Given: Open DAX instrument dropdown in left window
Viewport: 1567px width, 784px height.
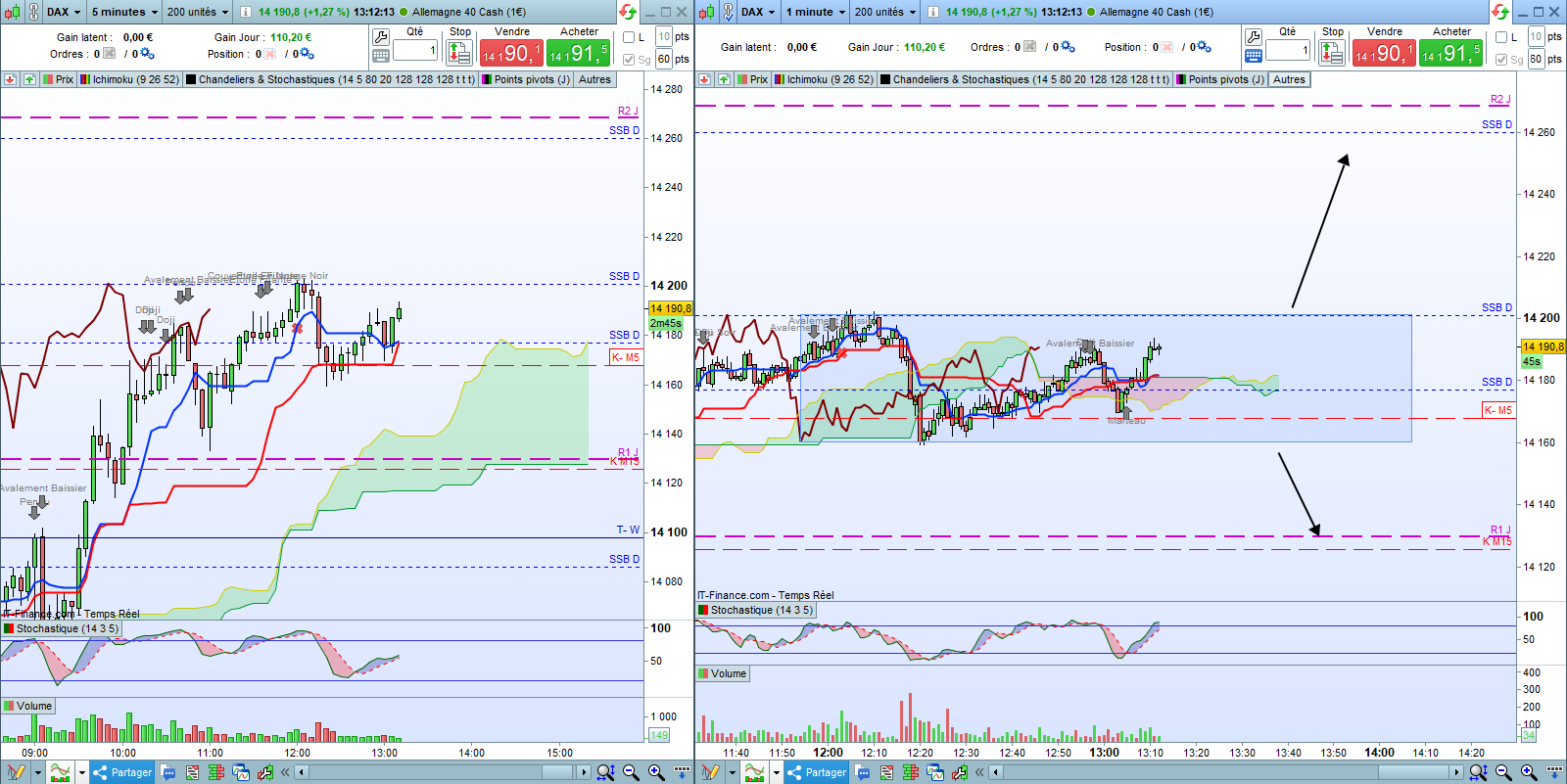Looking at the screenshot, I should pyautogui.click(x=64, y=12).
